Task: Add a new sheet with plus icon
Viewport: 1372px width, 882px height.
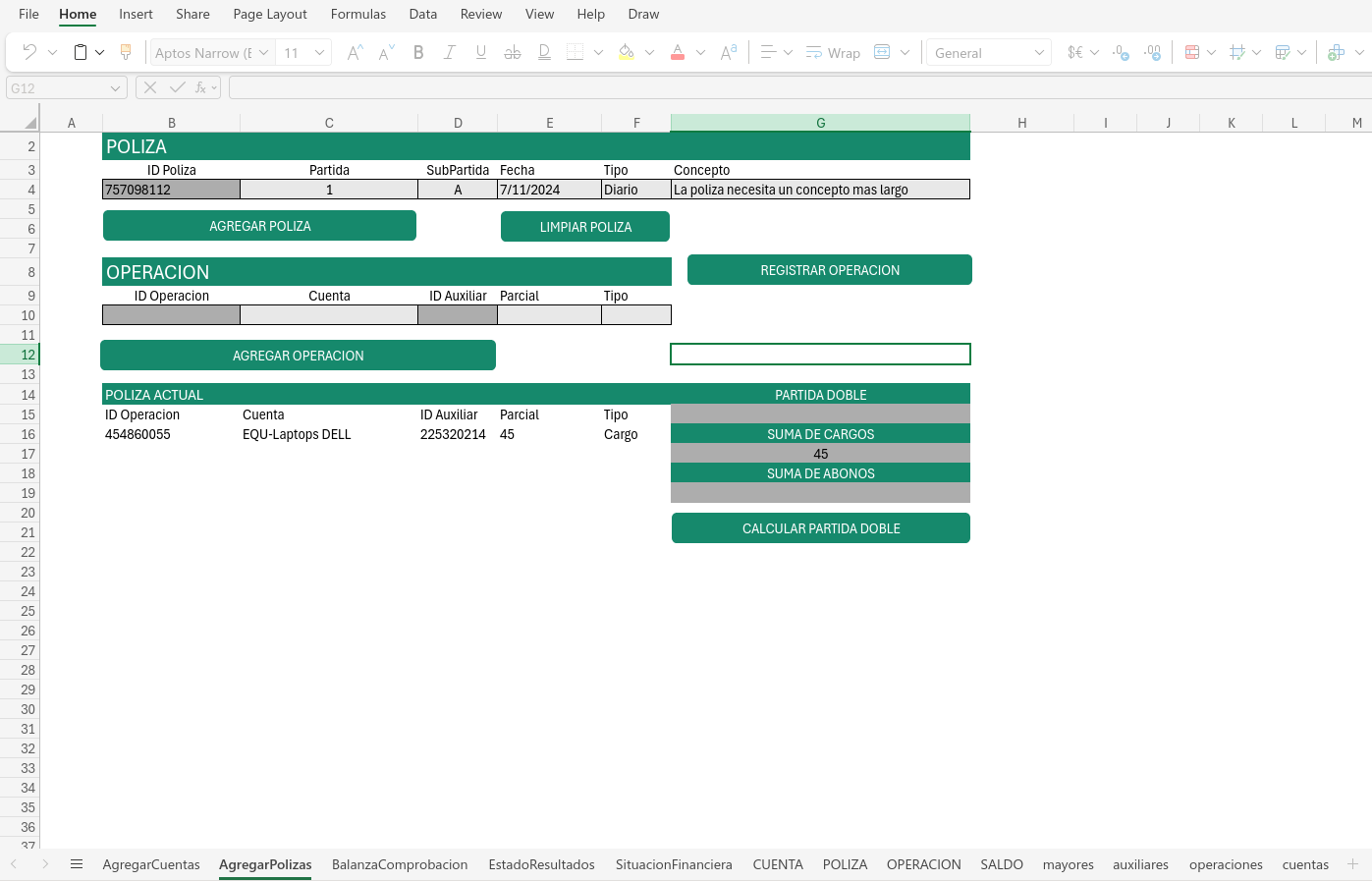Action: [1352, 864]
